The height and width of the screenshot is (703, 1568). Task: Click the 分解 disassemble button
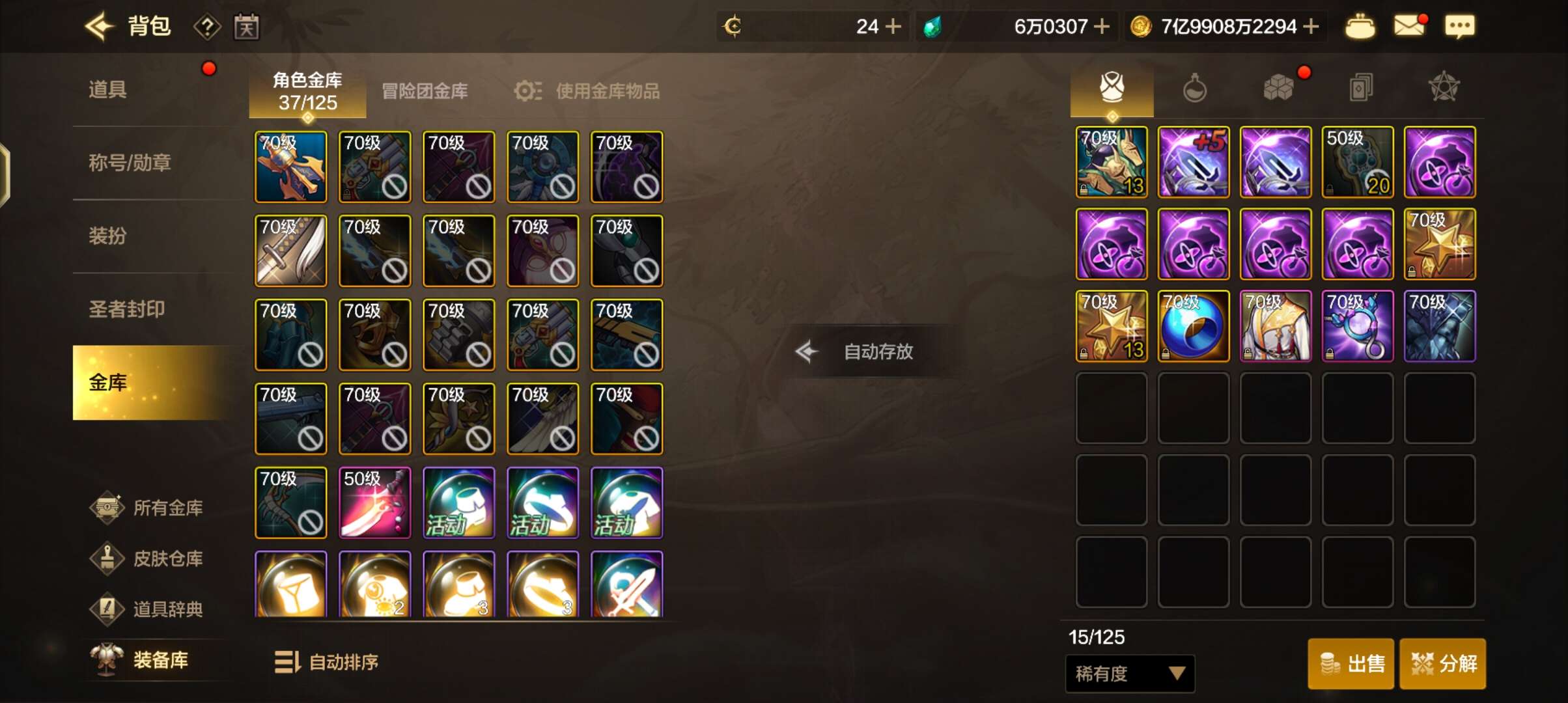pyautogui.click(x=1443, y=664)
